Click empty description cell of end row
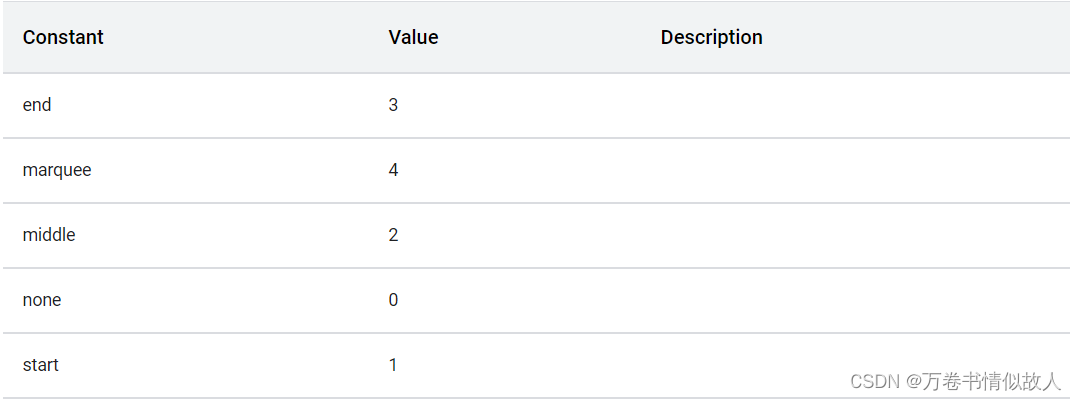 (x=864, y=105)
